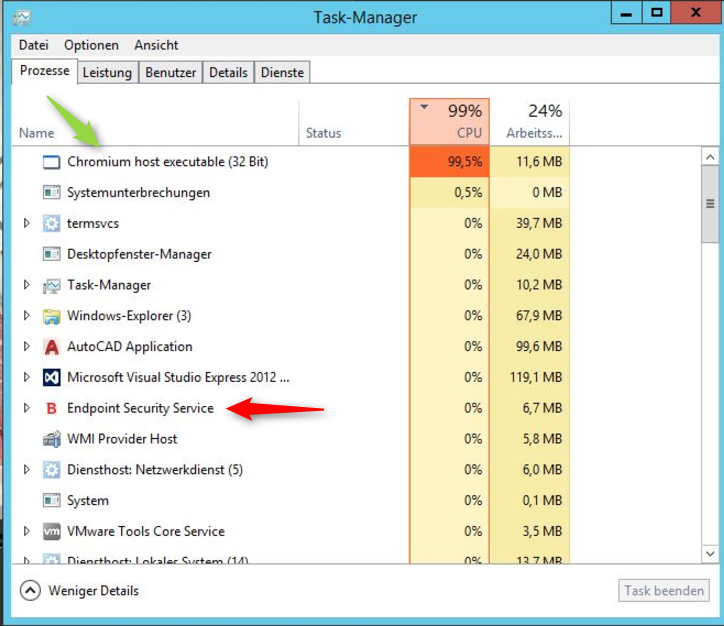724x626 pixels.
Task: Expand the Windows-Explorer (3) group
Action: point(27,316)
